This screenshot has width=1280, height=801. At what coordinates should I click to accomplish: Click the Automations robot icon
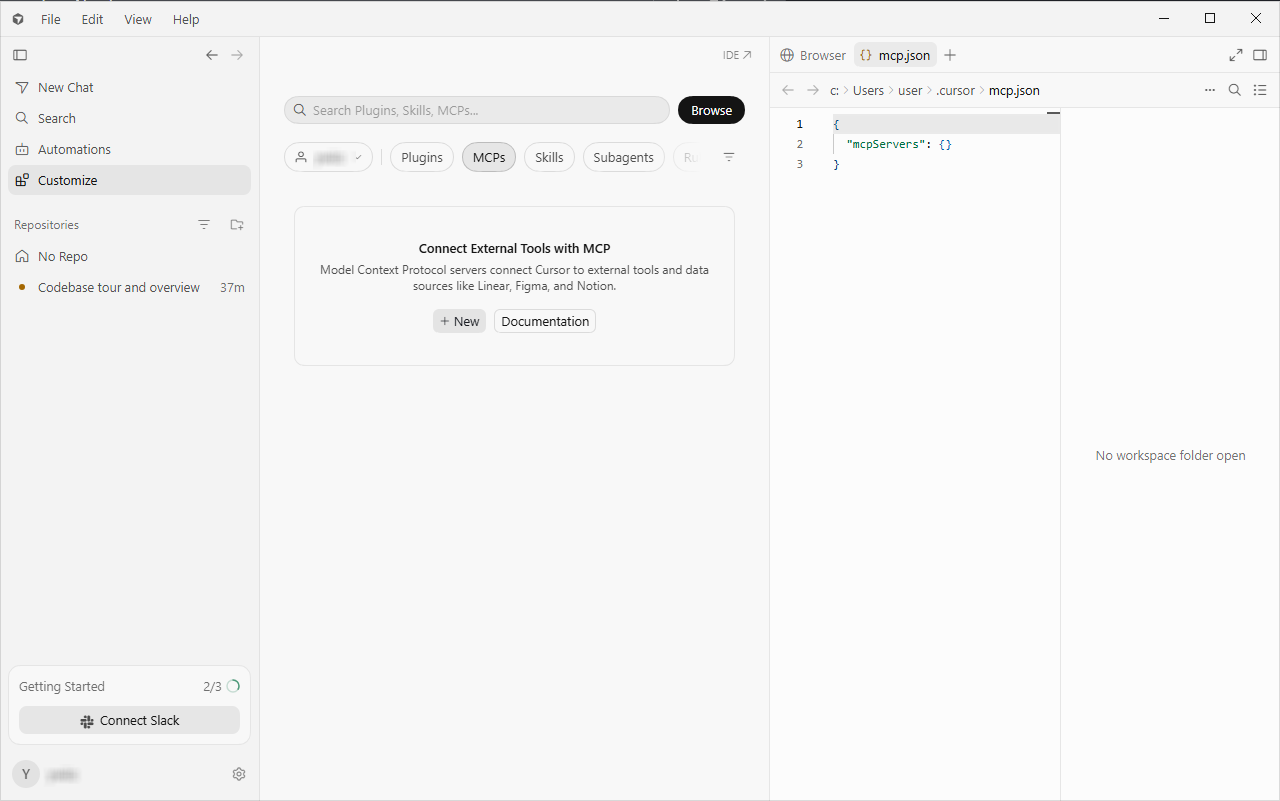click(x=22, y=149)
